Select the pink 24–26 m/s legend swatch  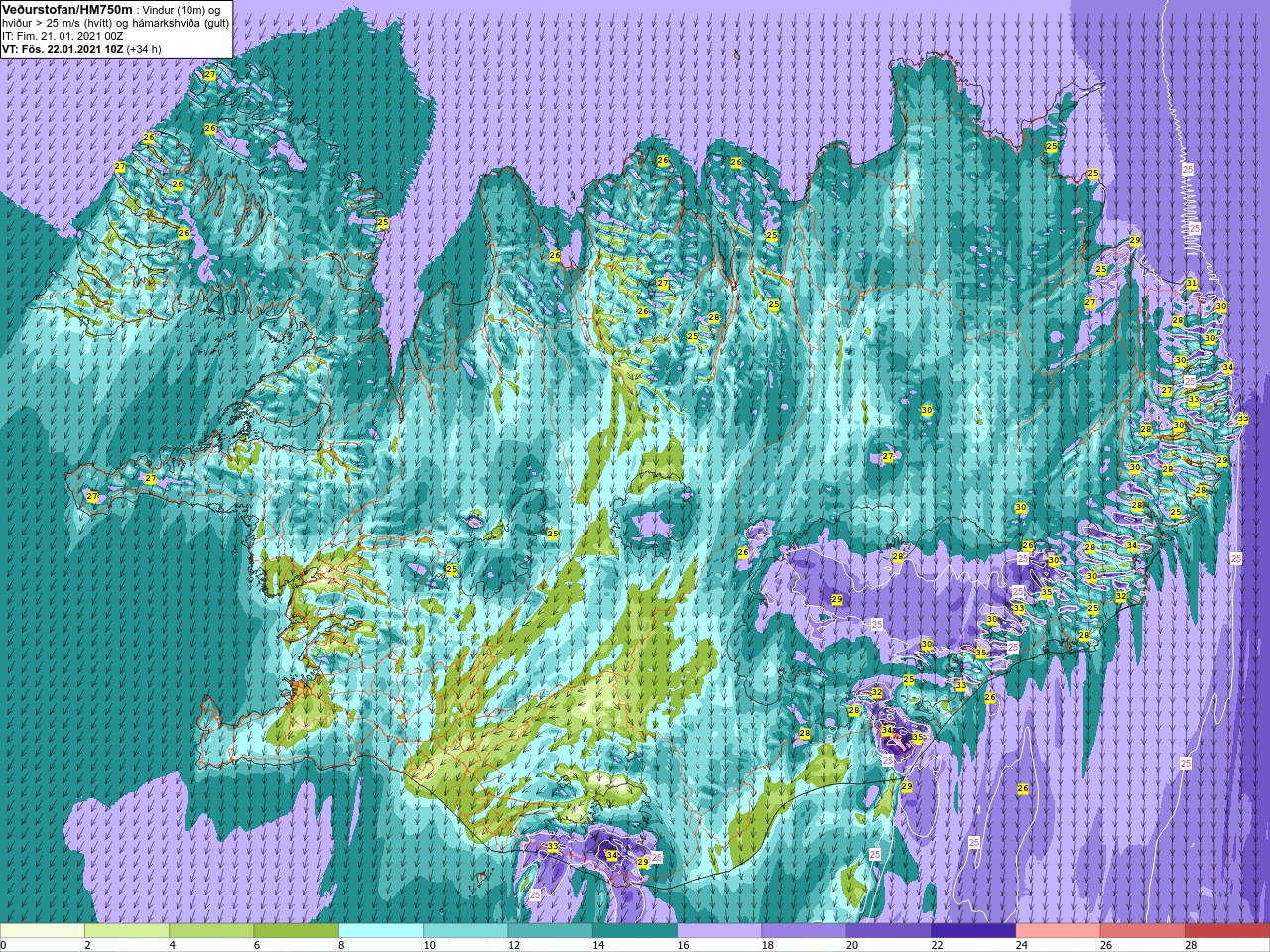click(1059, 931)
